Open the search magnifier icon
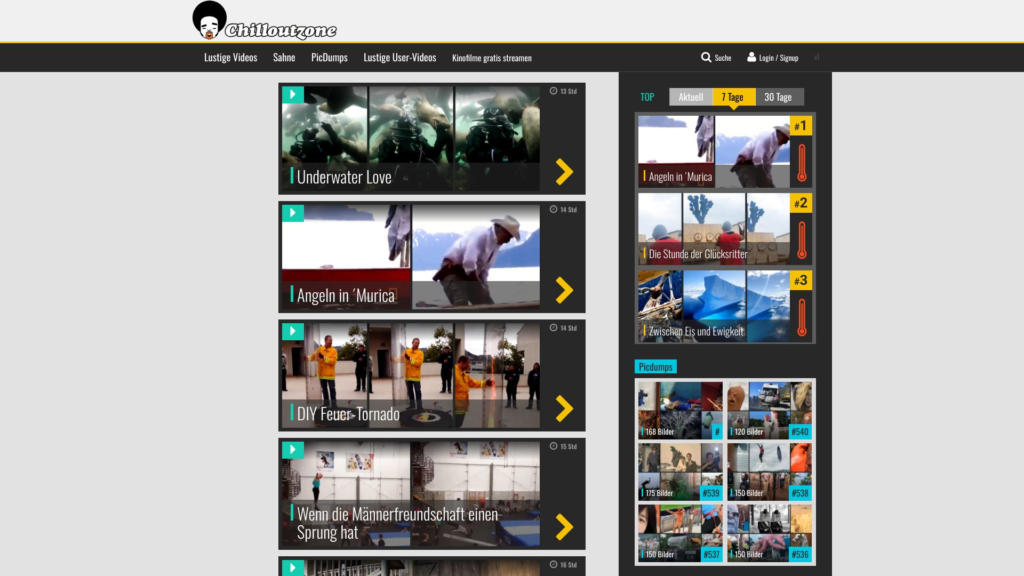 [x=706, y=57]
